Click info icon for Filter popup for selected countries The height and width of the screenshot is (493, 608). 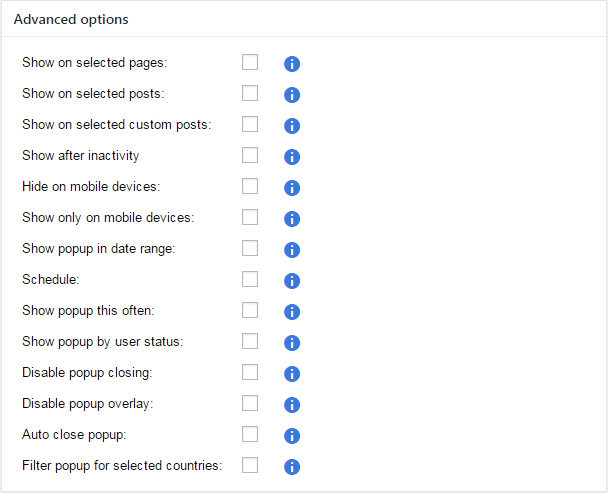point(292,467)
